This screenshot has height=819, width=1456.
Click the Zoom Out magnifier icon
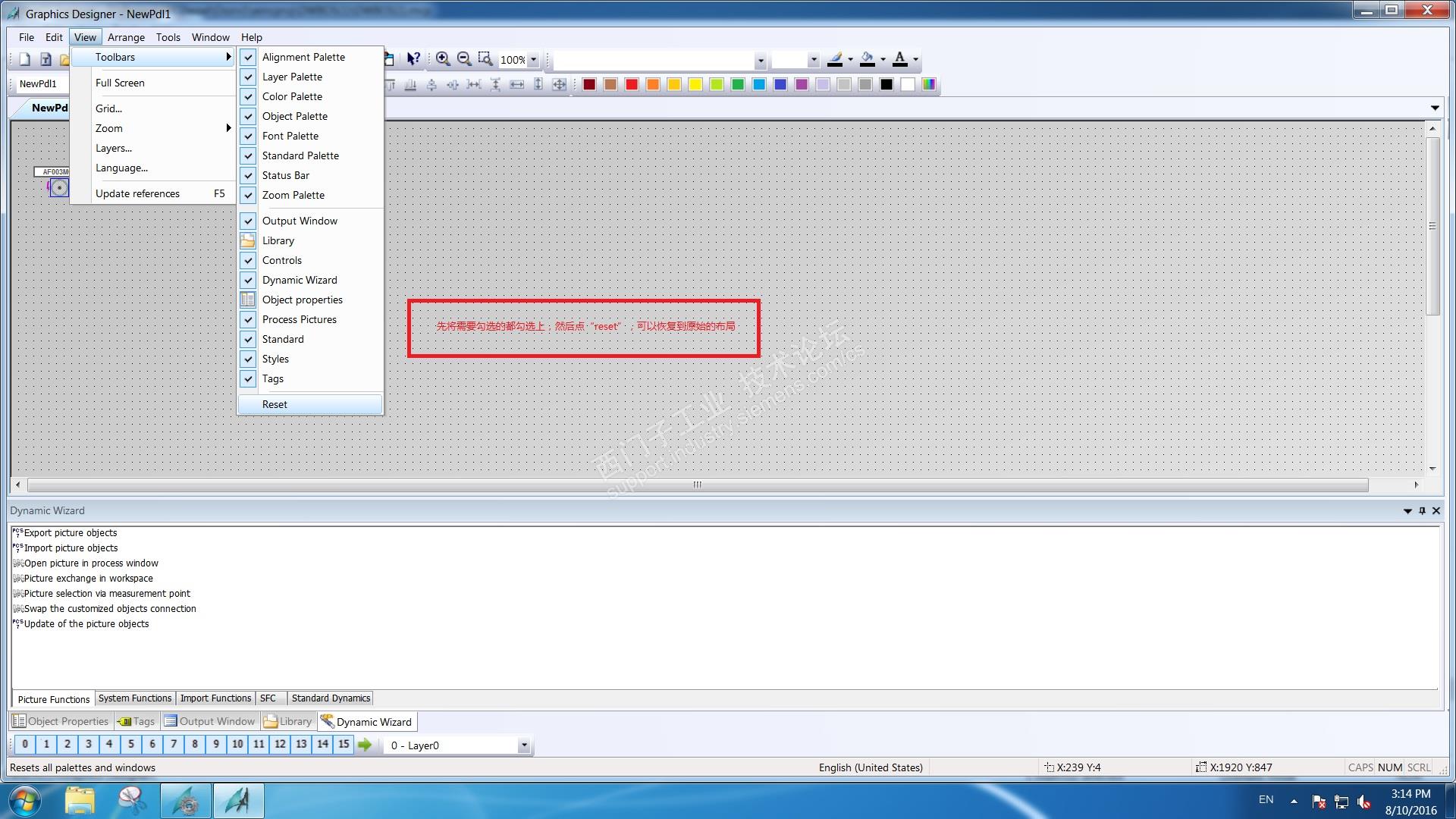pyautogui.click(x=464, y=59)
